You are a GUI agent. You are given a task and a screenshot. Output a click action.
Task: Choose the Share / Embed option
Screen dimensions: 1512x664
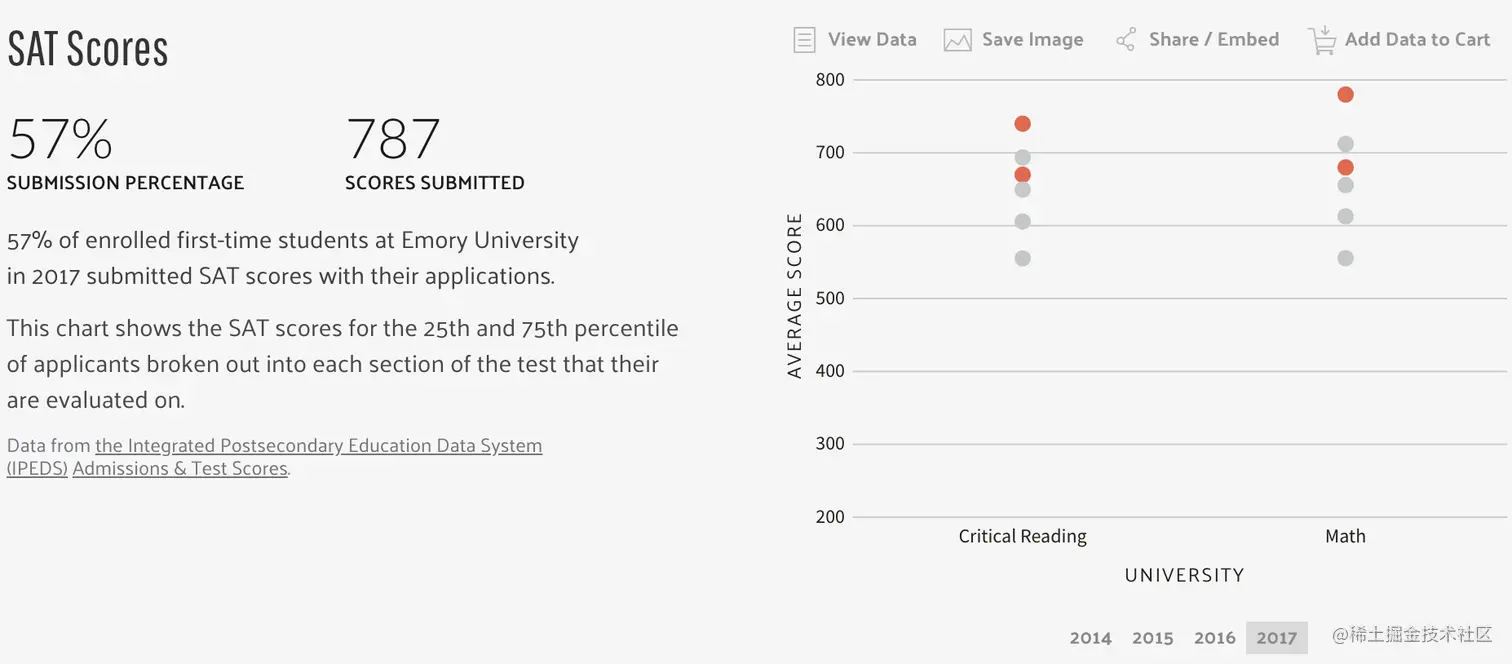pyautogui.click(x=1213, y=40)
